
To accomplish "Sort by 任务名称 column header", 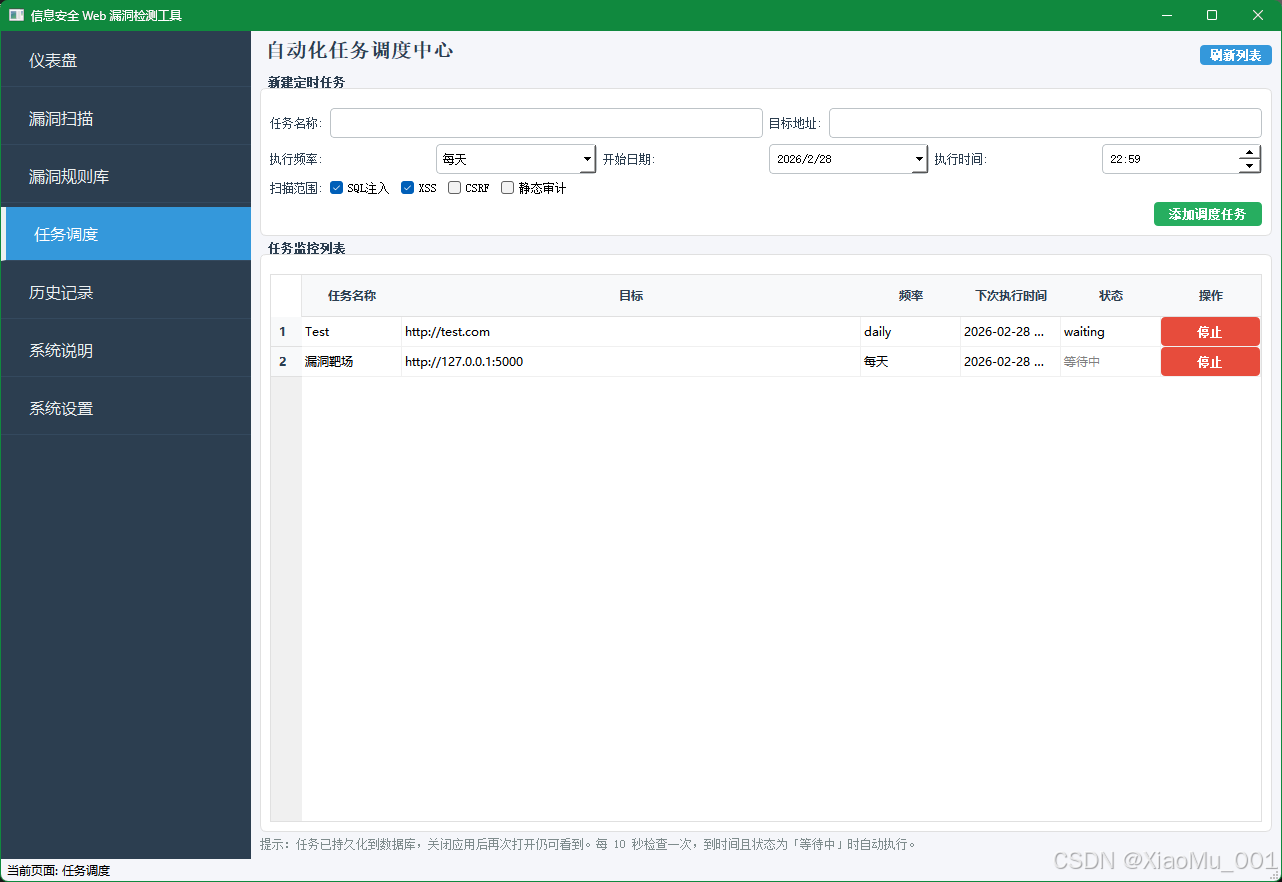I will coord(351,296).
